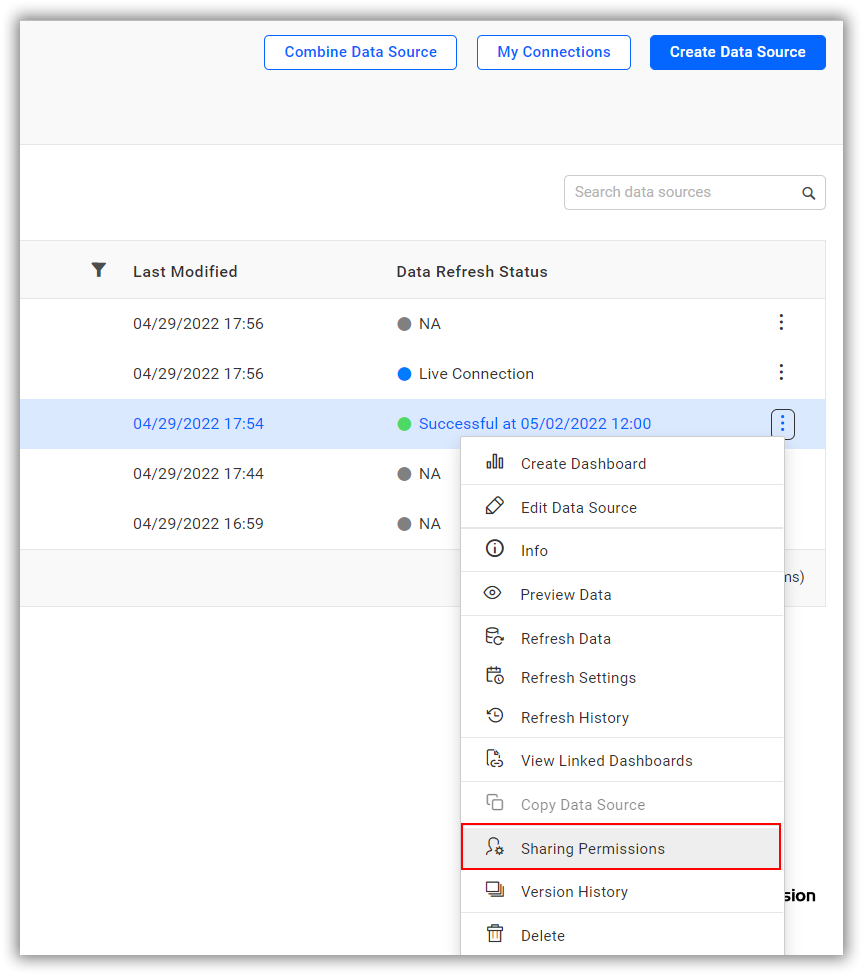Click the Delete trash can icon
The height and width of the screenshot is (975, 863).
click(x=495, y=933)
